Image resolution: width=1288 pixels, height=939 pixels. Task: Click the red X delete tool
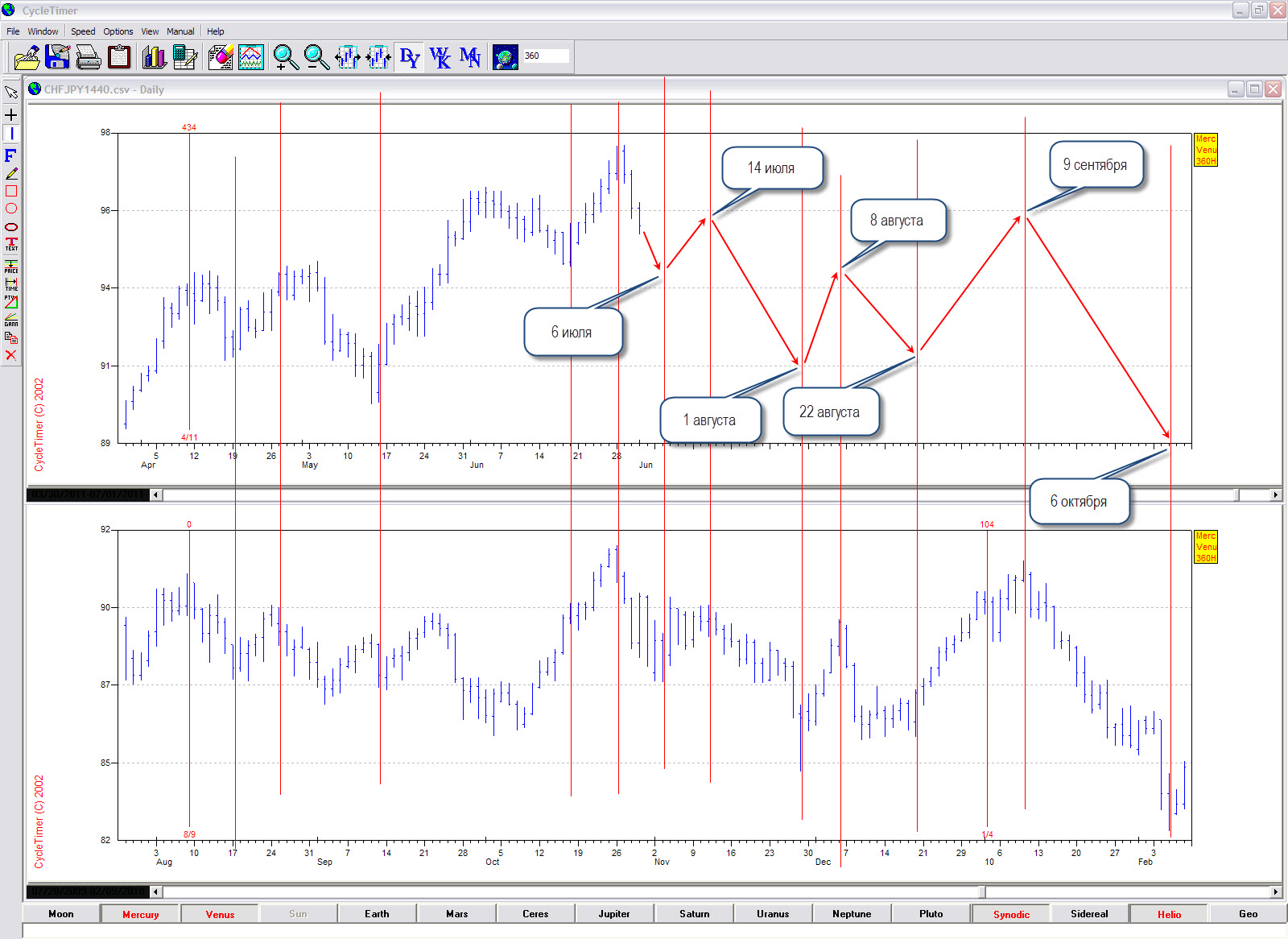(11, 355)
